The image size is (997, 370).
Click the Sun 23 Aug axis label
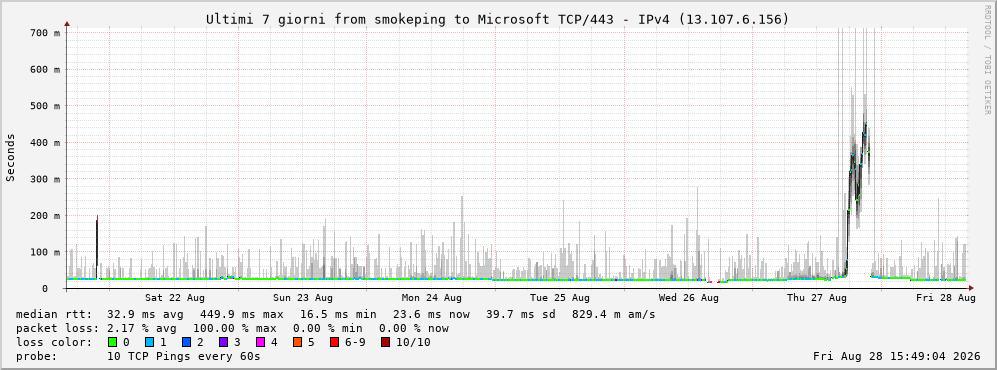coord(303,298)
